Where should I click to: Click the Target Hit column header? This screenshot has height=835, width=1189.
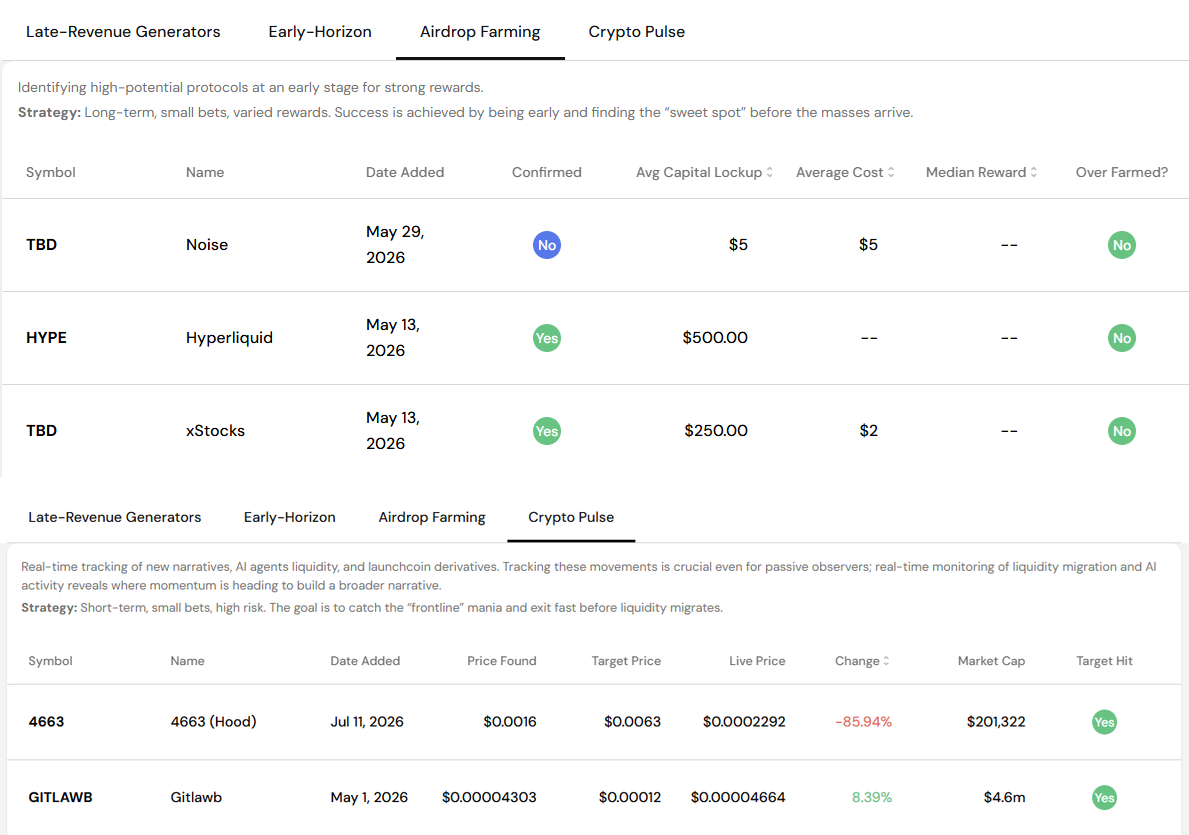[1104, 661]
